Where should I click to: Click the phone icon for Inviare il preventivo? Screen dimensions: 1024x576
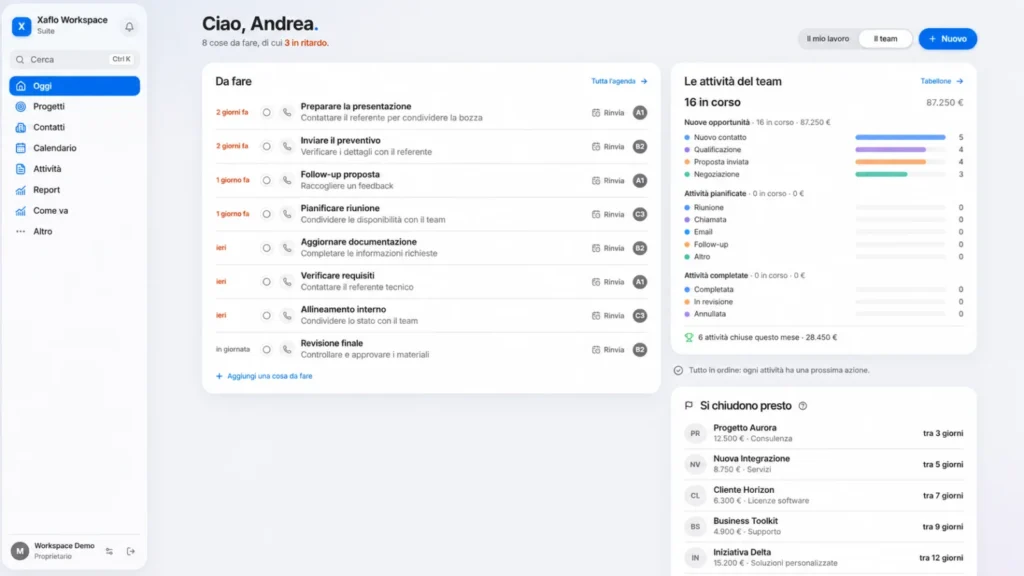tap(287, 146)
